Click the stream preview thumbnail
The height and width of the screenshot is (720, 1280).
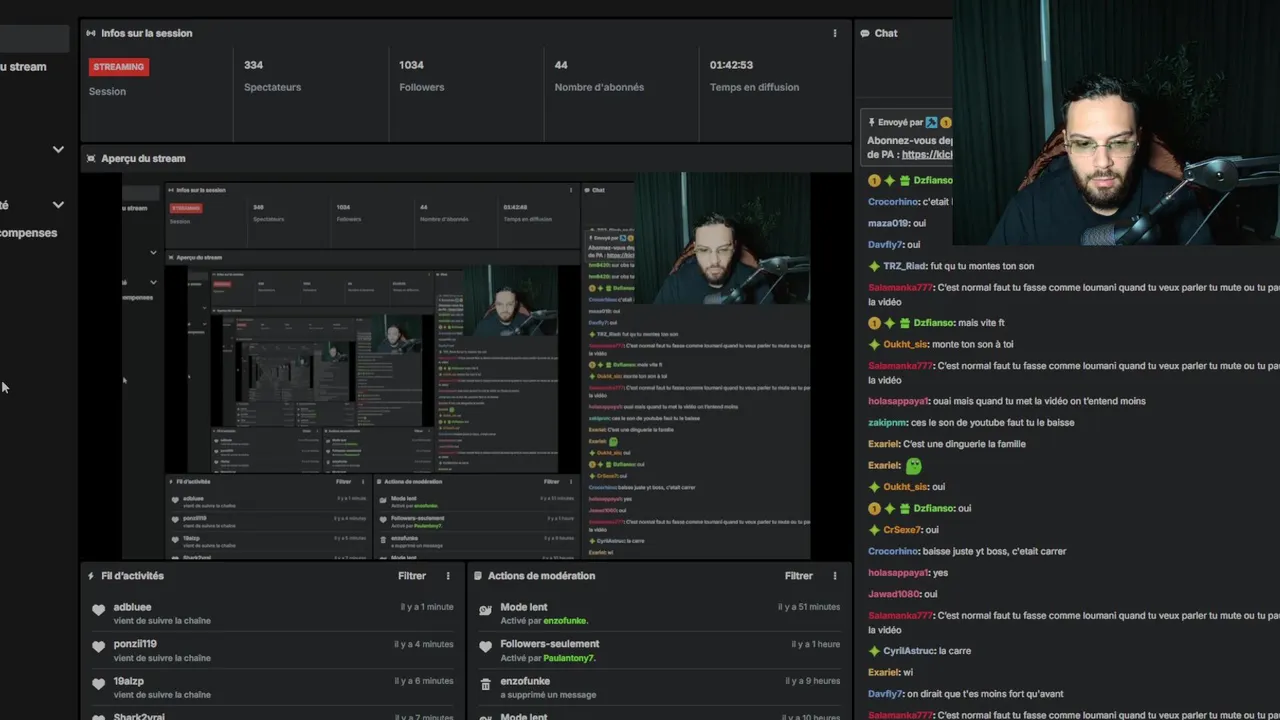[x=466, y=366]
